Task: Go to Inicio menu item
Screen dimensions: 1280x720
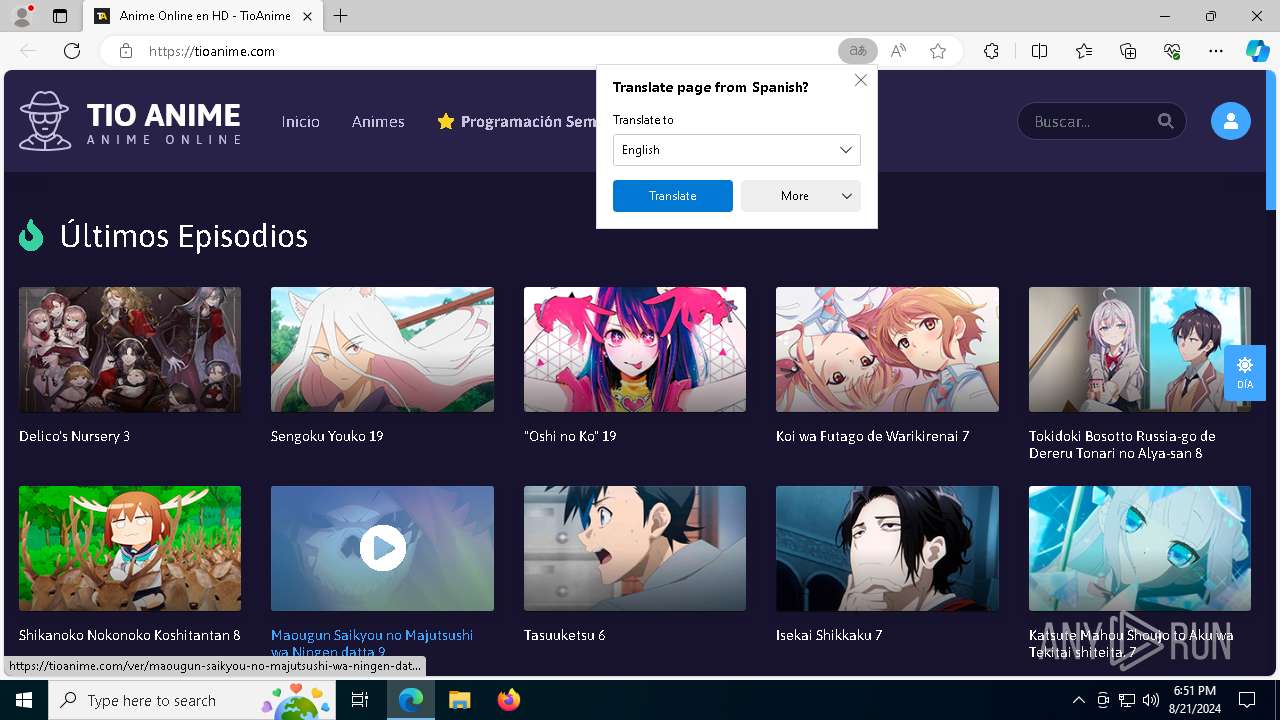Action: 301,121
